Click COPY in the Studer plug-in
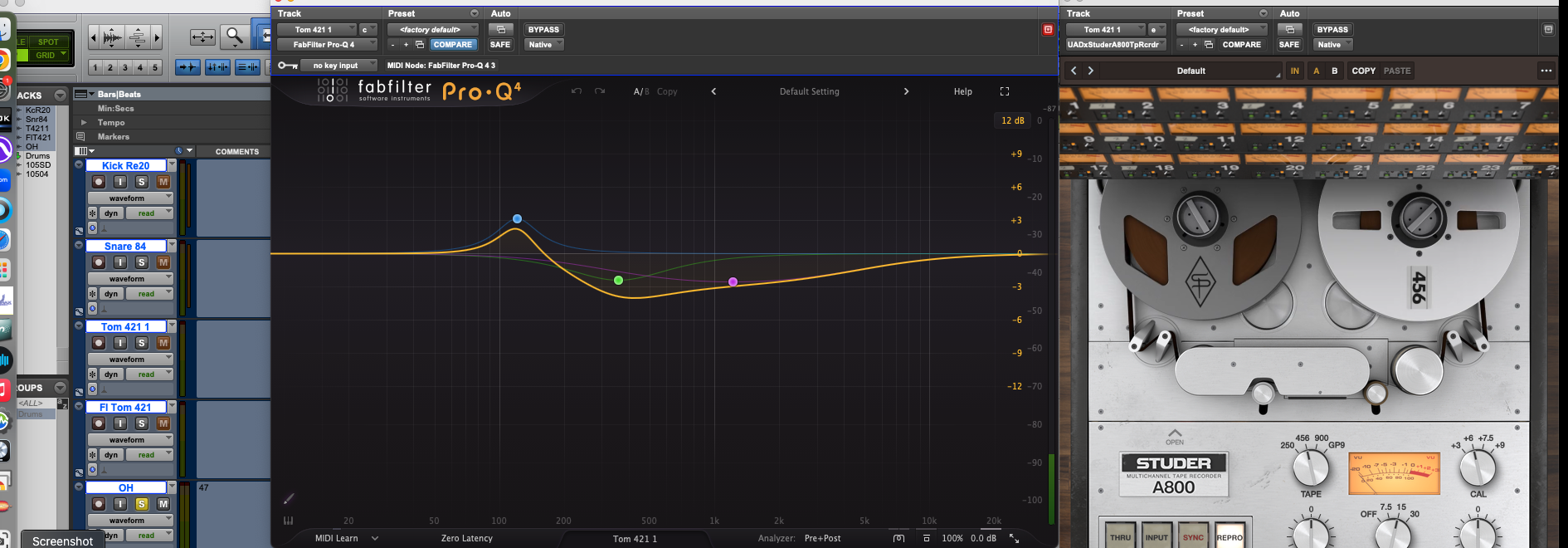The height and width of the screenshot is (548, 1568). (1363, 71)
